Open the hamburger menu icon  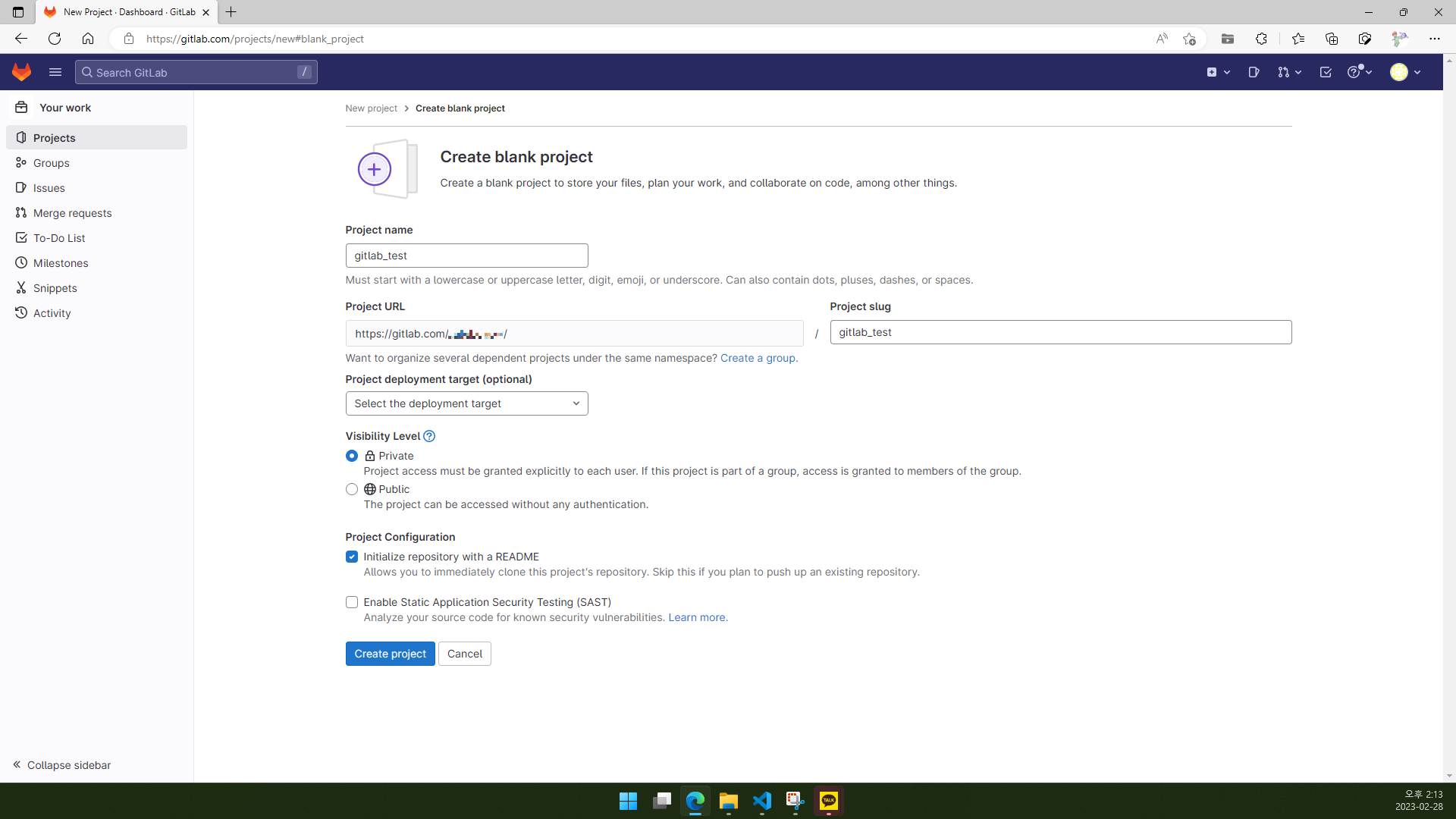pos(55,72)
